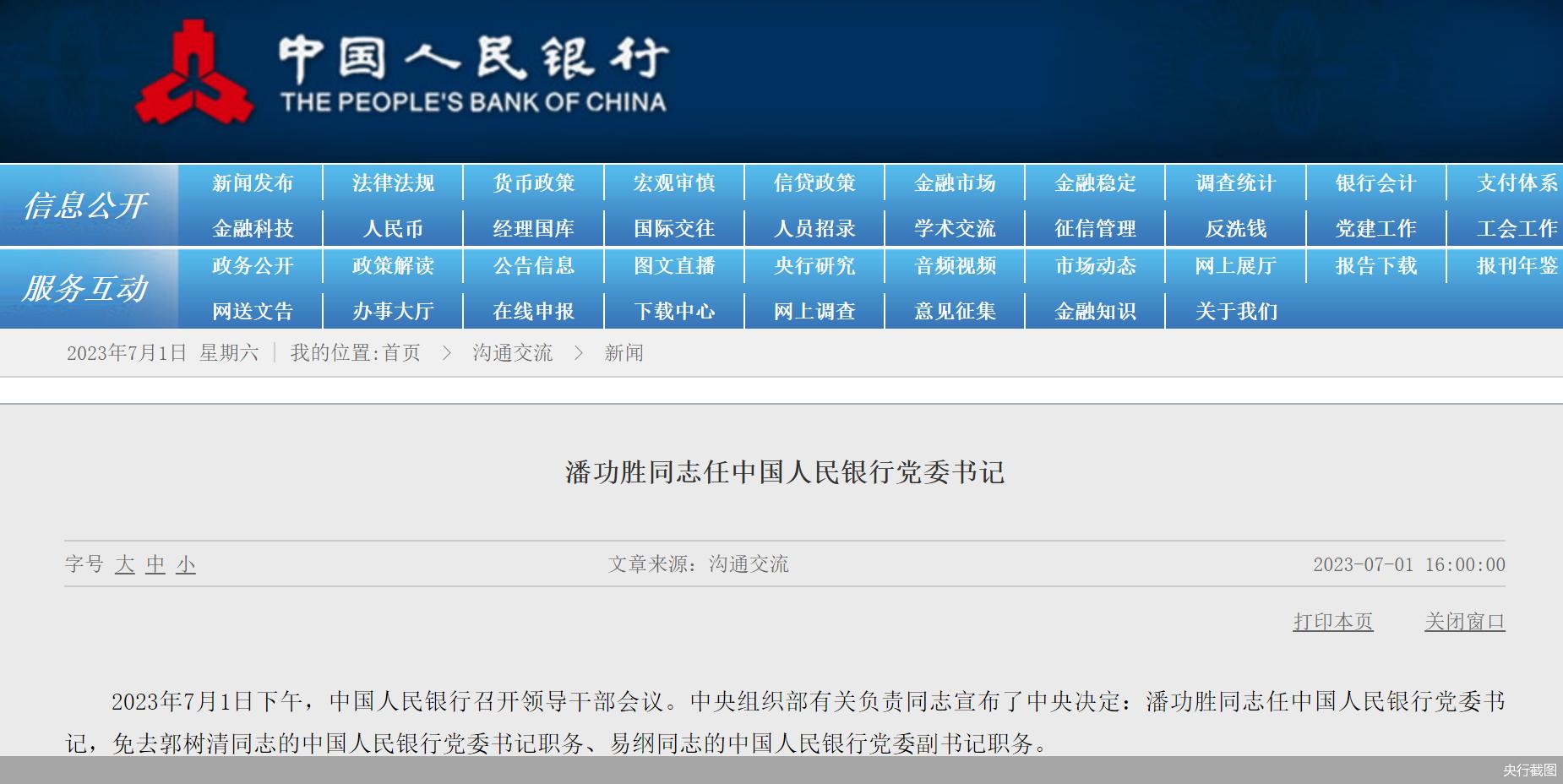Screen dimensions: 1563x784
Task: Open the 图文直播 live broadcast page
Action: 673,267
